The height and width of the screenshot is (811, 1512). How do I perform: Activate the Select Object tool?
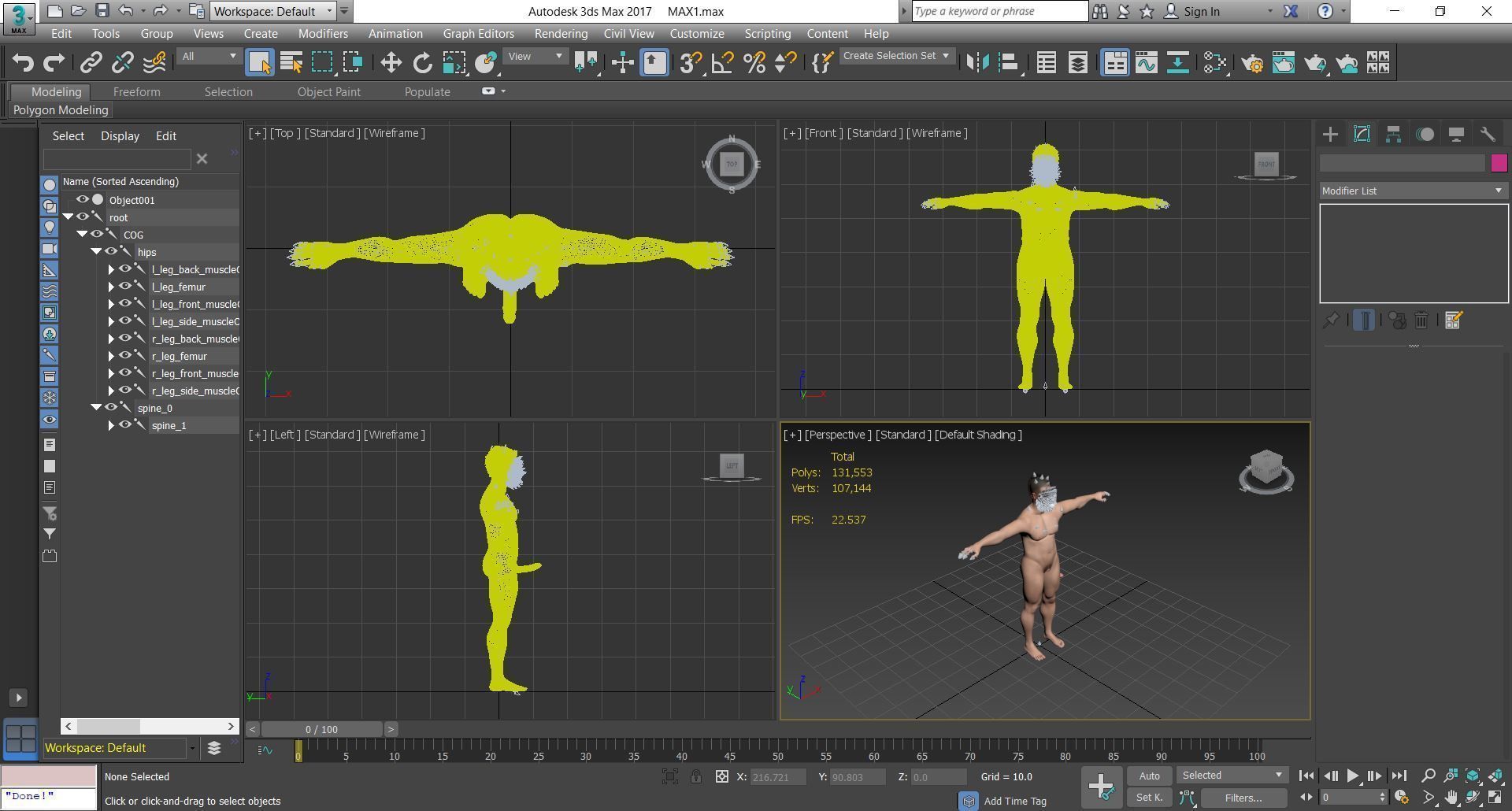(x=259, y=62)
